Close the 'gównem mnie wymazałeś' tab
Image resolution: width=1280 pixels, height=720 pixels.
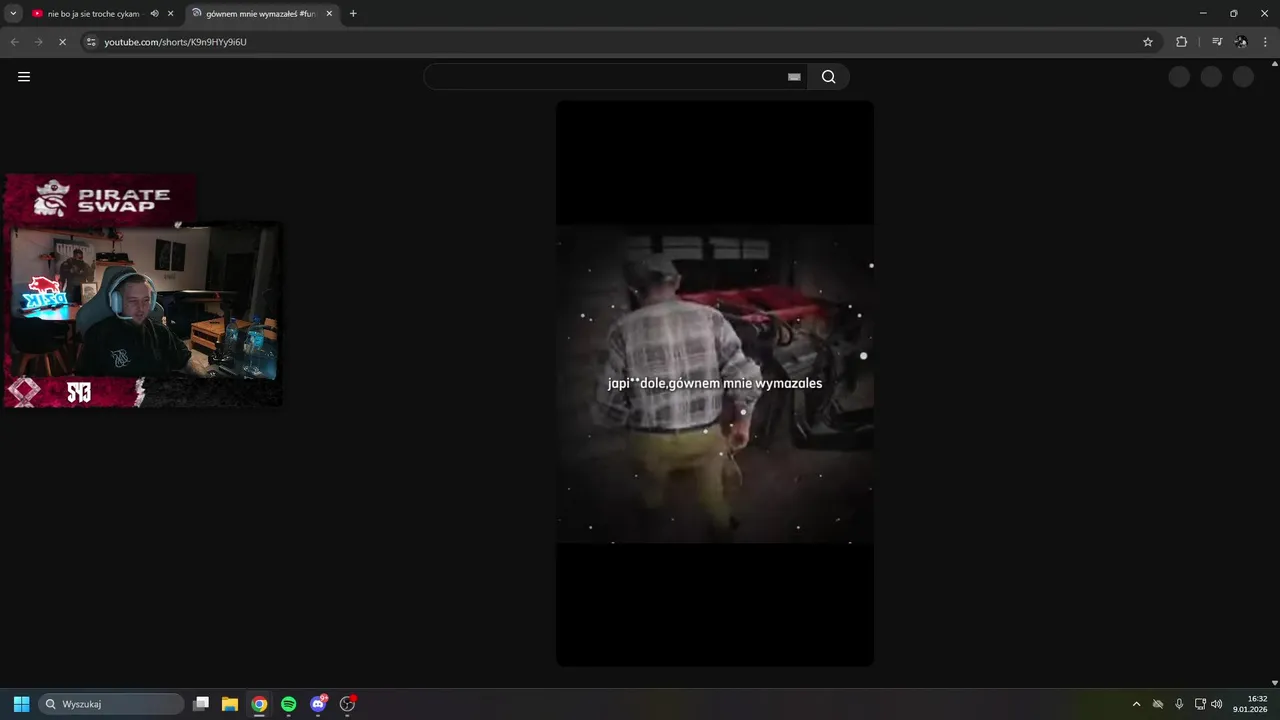[x=329, y=14]
